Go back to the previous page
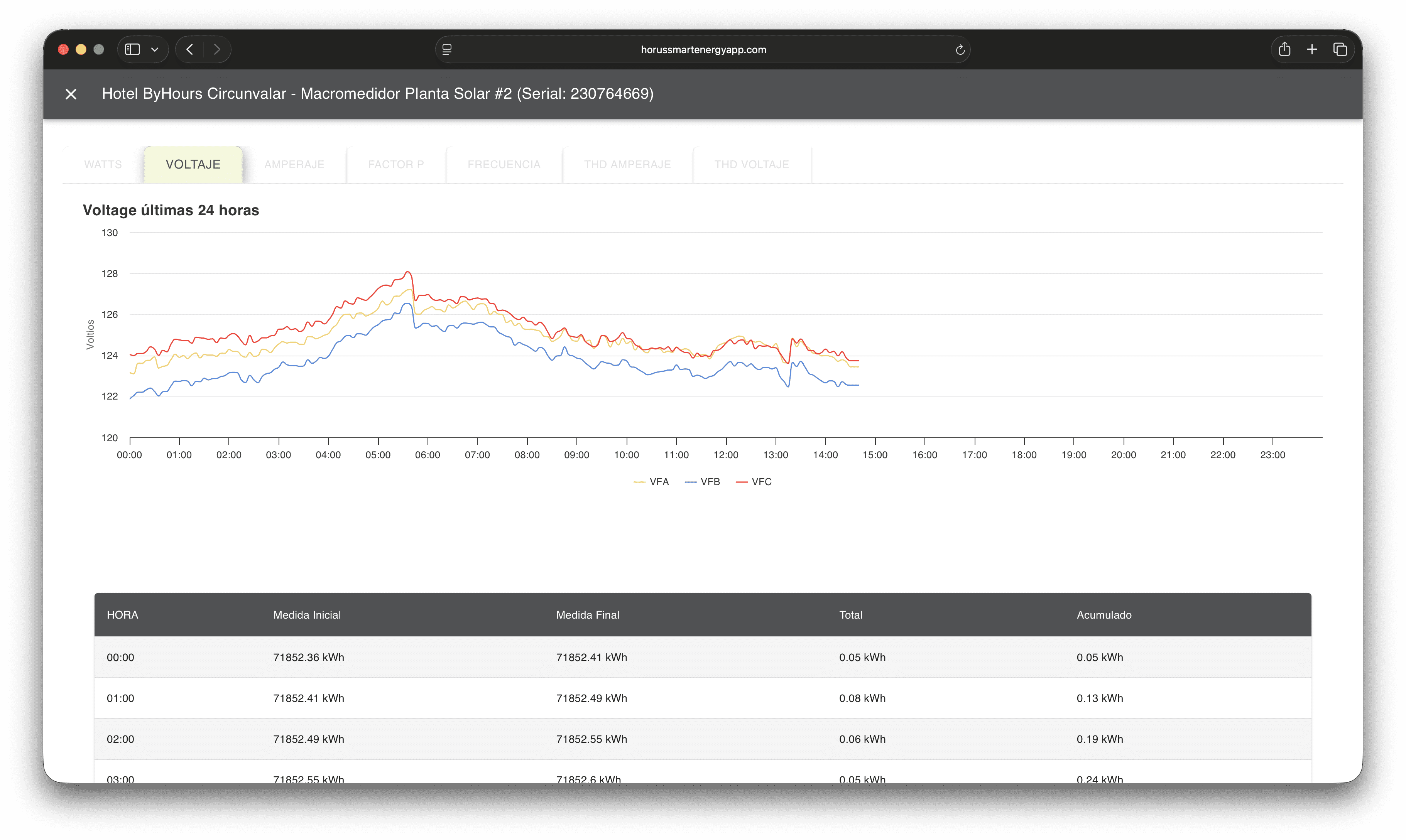Screen dimensions: 1406x840 coord(190,50)
